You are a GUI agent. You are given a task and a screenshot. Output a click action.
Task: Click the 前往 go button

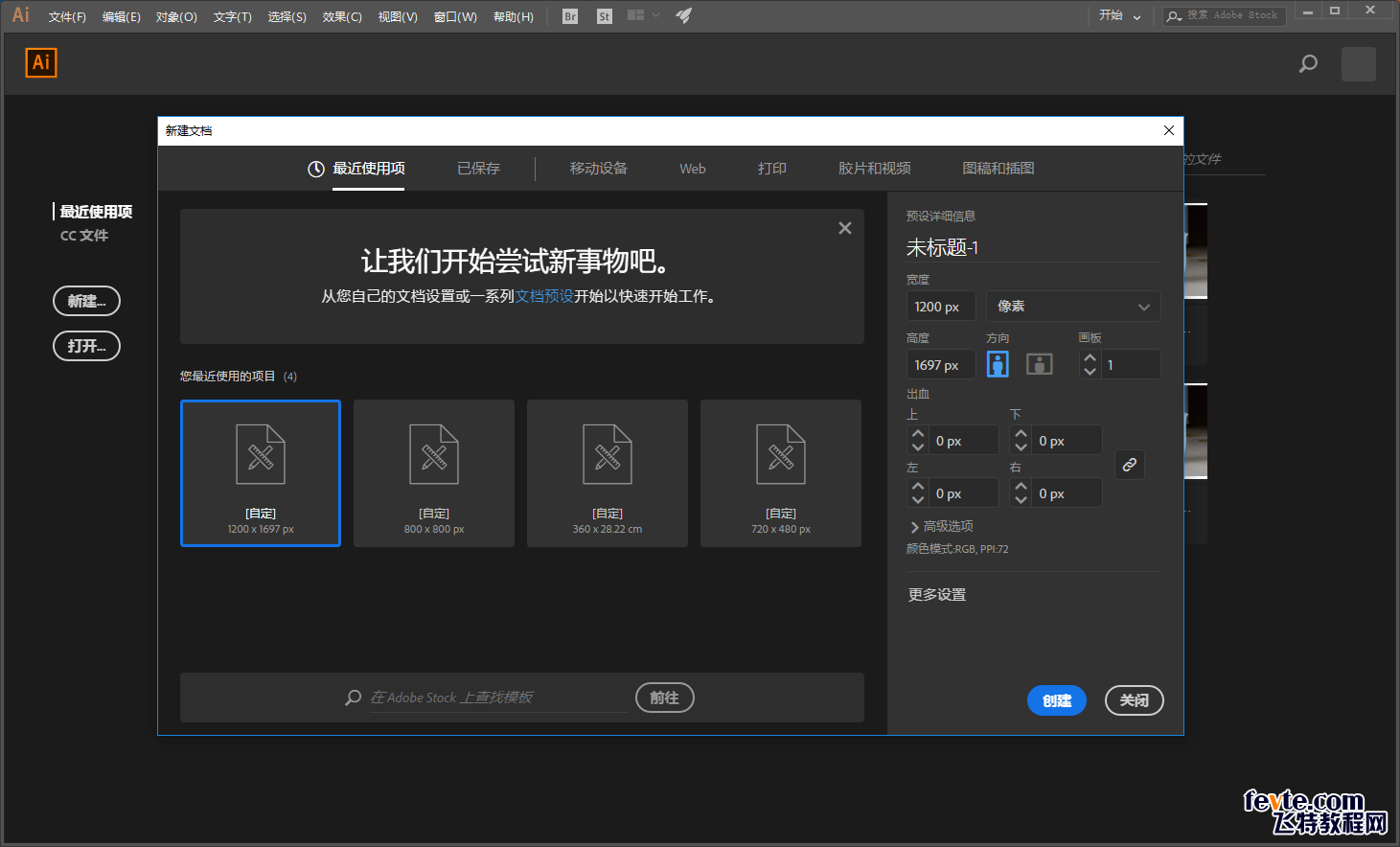coord(664,698)
